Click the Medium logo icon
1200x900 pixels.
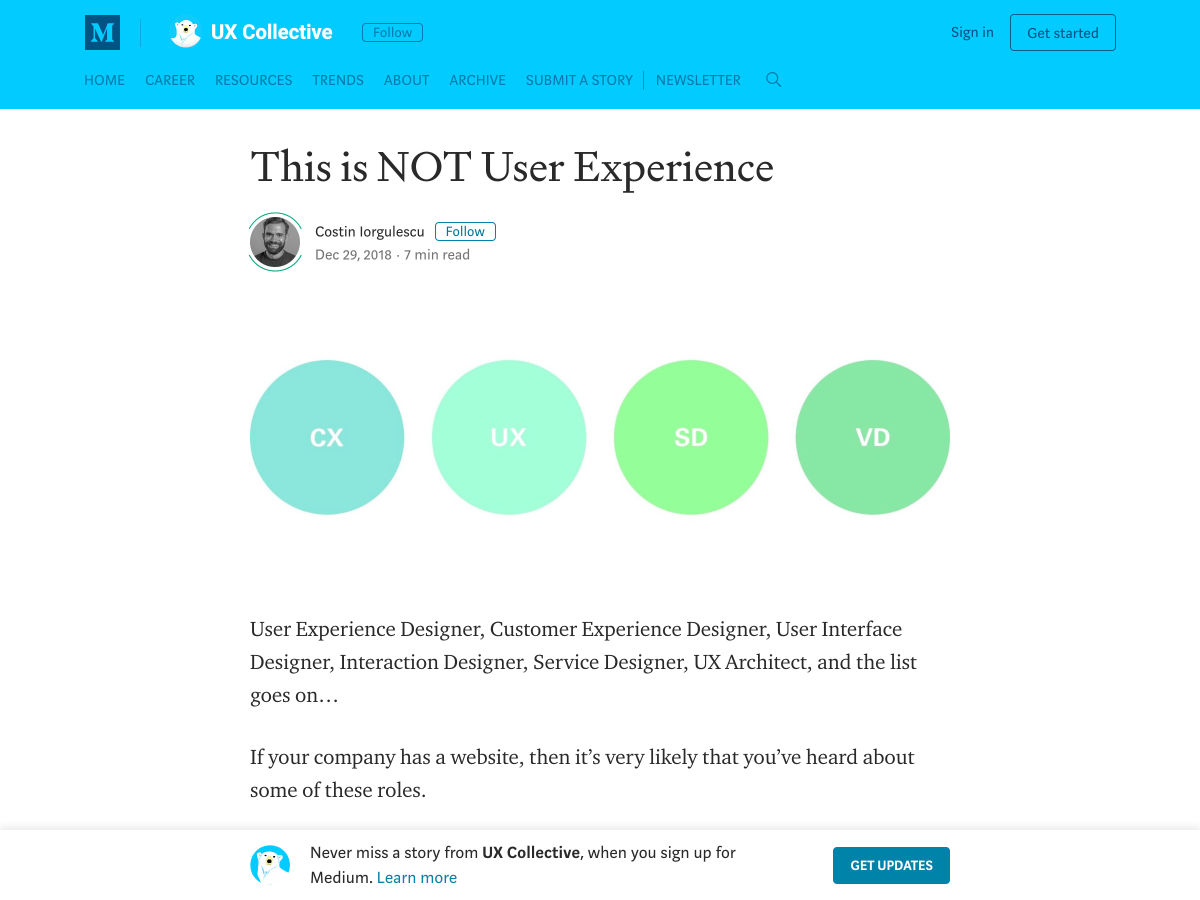102,33
